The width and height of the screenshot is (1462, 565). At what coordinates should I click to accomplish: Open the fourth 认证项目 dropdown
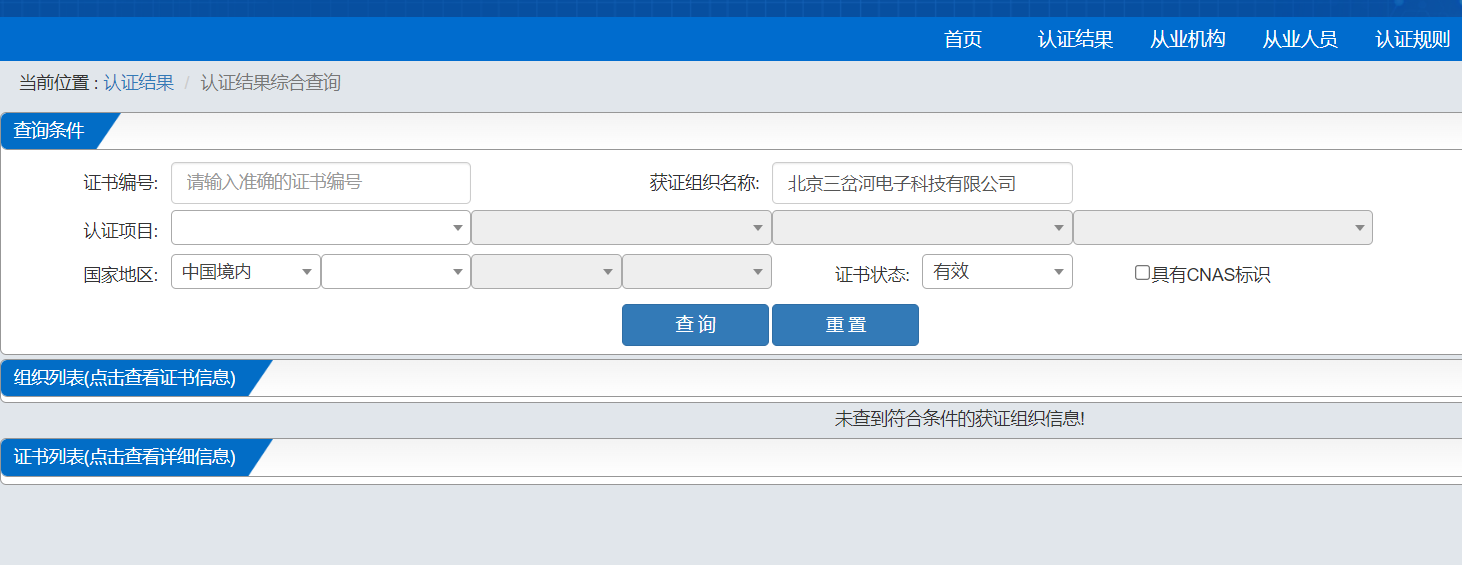tap(1223, 228)
